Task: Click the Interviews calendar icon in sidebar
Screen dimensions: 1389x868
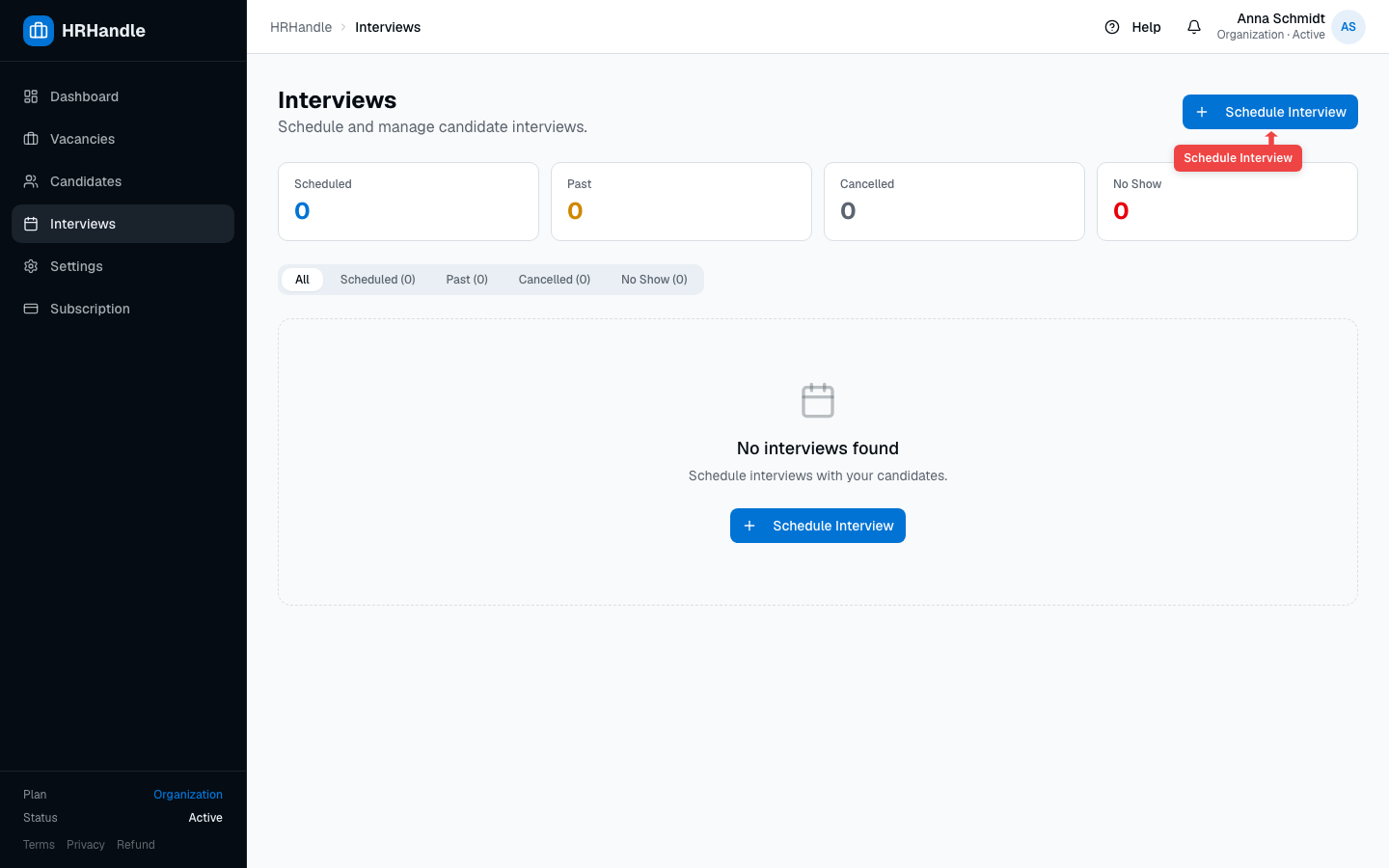Action: 31,224
